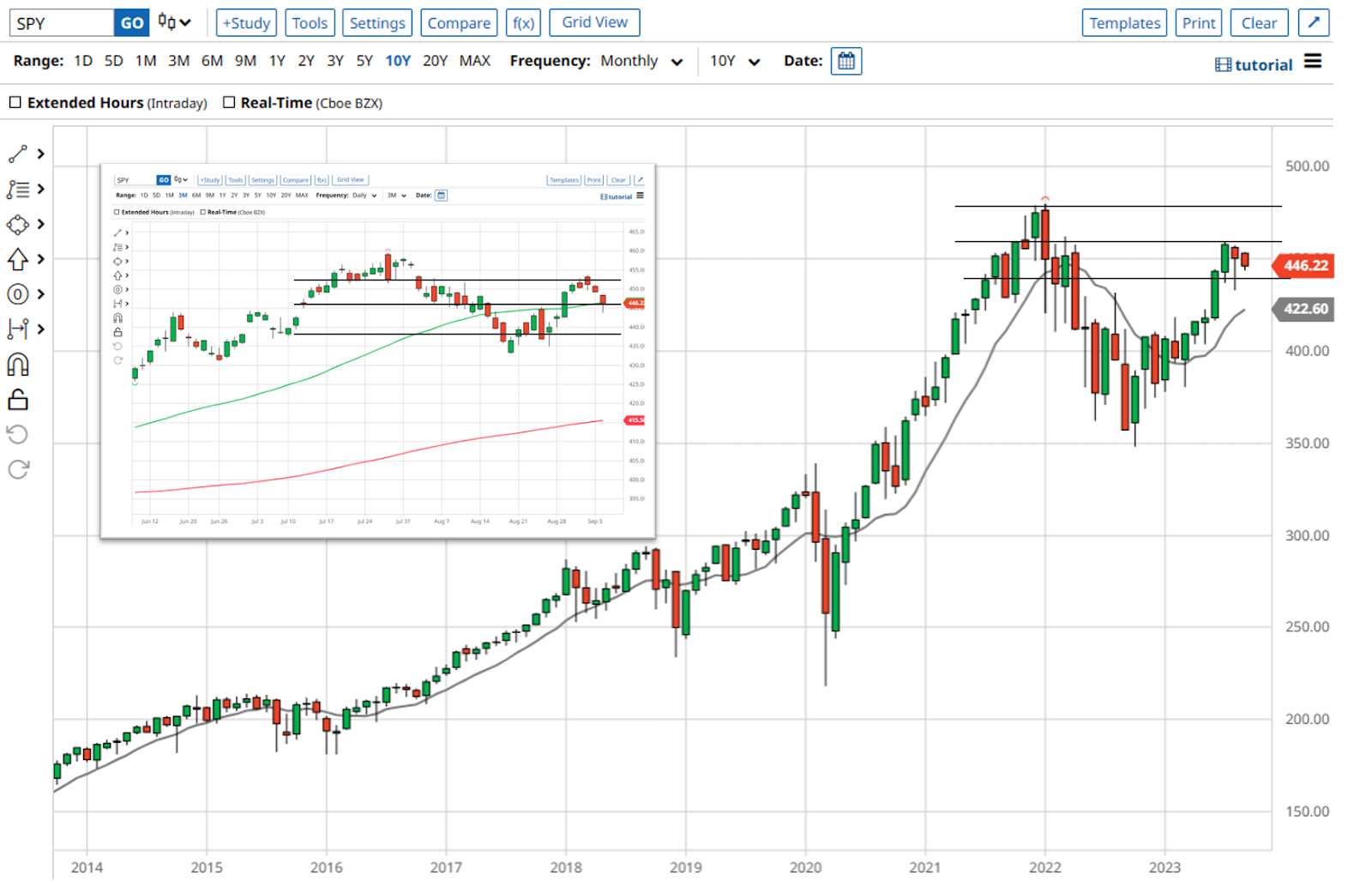Screen dimensions: 1372x881
Task: Click the GO button
Action: click(131, 22)
